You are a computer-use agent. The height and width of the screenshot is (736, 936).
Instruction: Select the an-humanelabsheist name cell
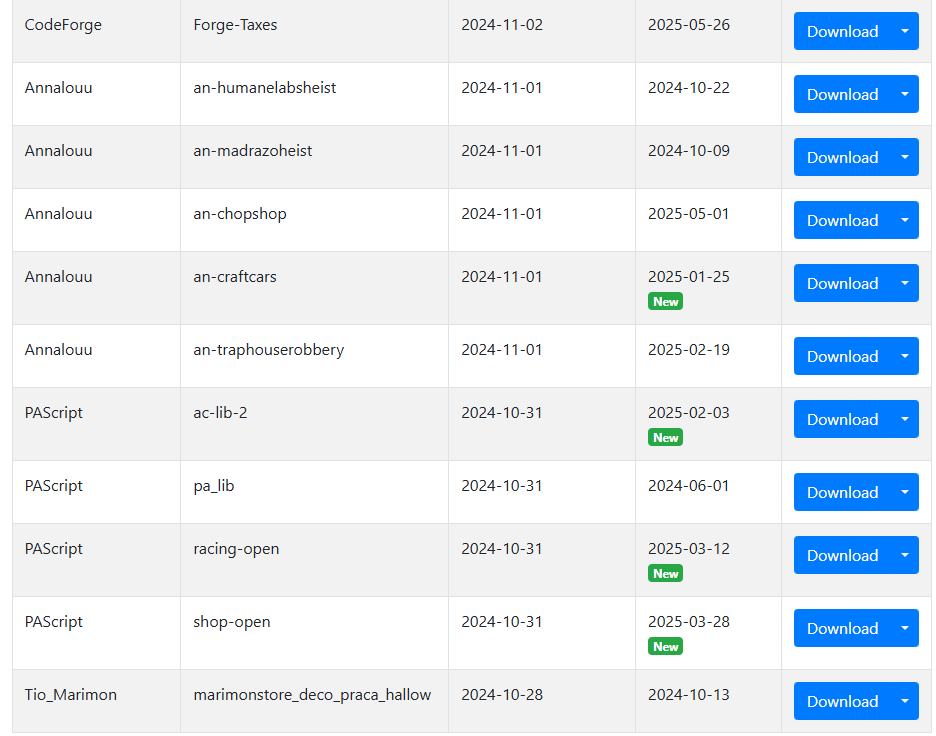pos(315,94)
